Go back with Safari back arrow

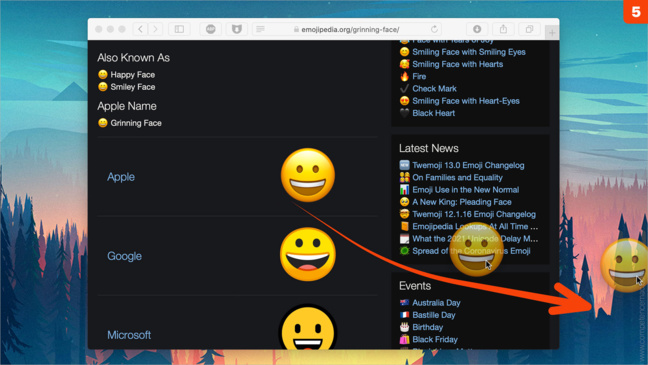141,29
